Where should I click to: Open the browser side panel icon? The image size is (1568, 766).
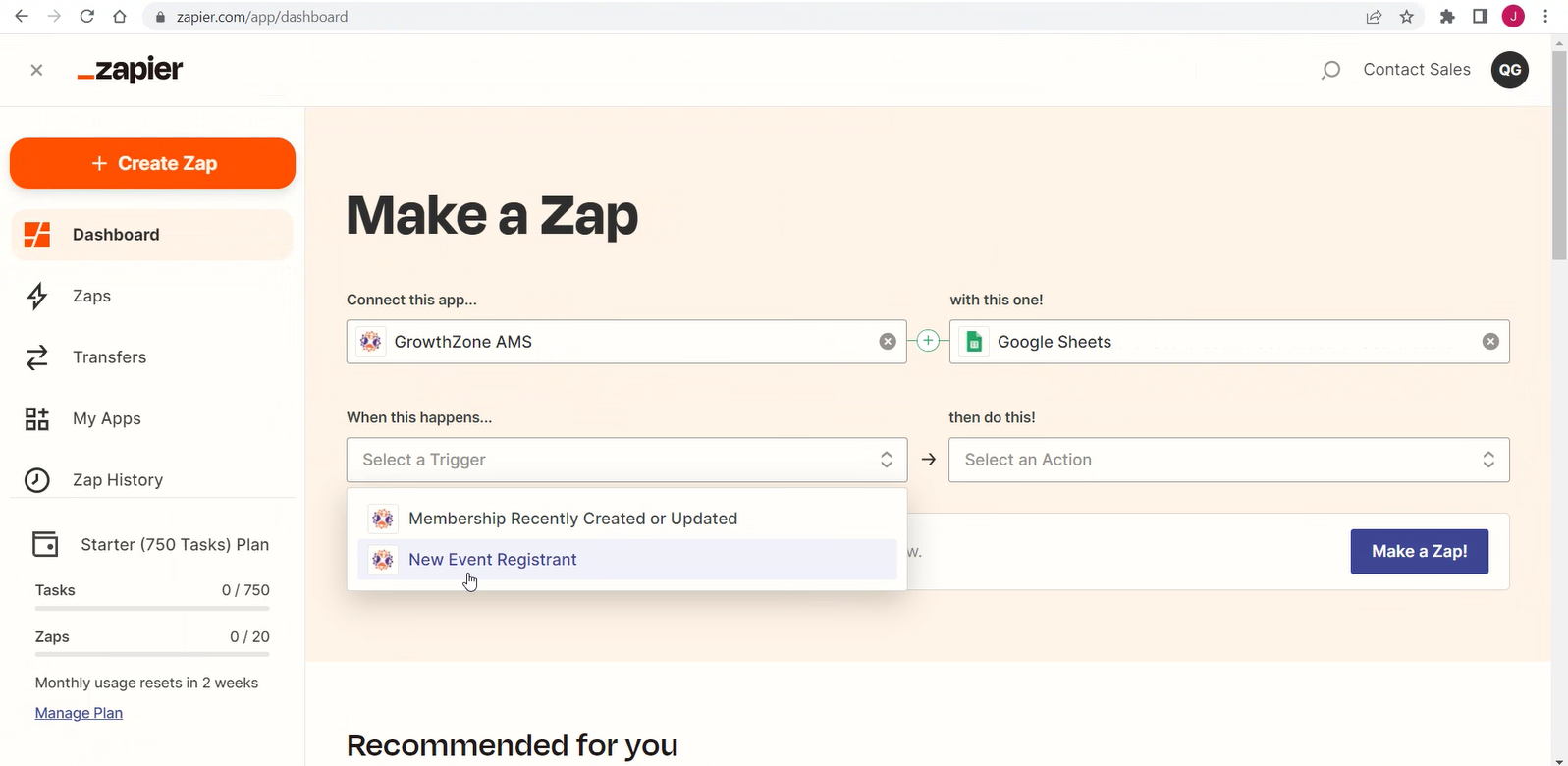tap(1481, 17)
